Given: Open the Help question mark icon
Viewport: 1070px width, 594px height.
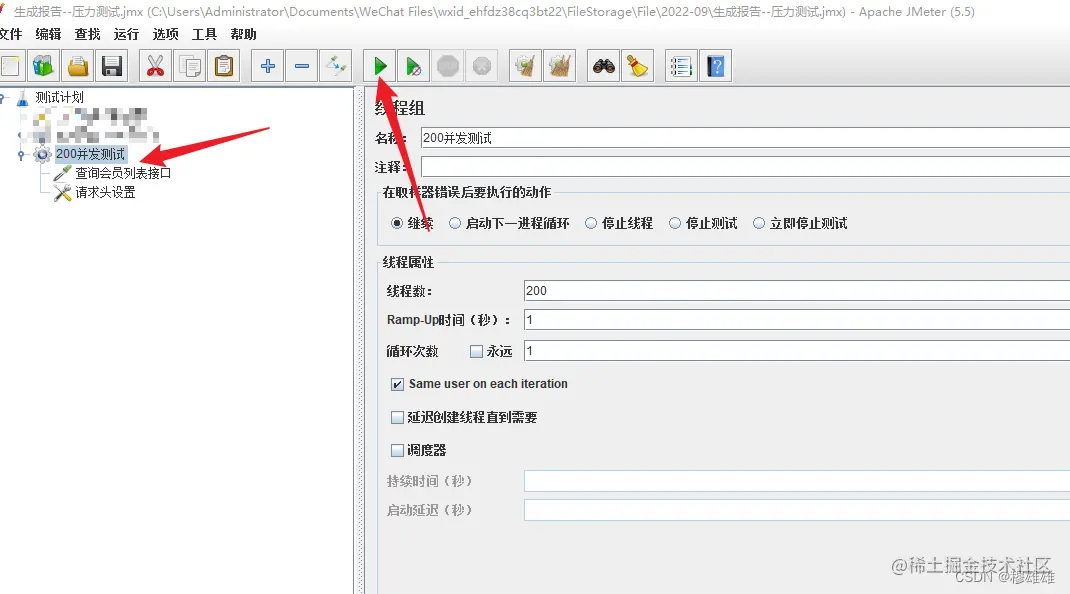Looking at the screenshot, I should pyautogui.click(x=715, y=66).
